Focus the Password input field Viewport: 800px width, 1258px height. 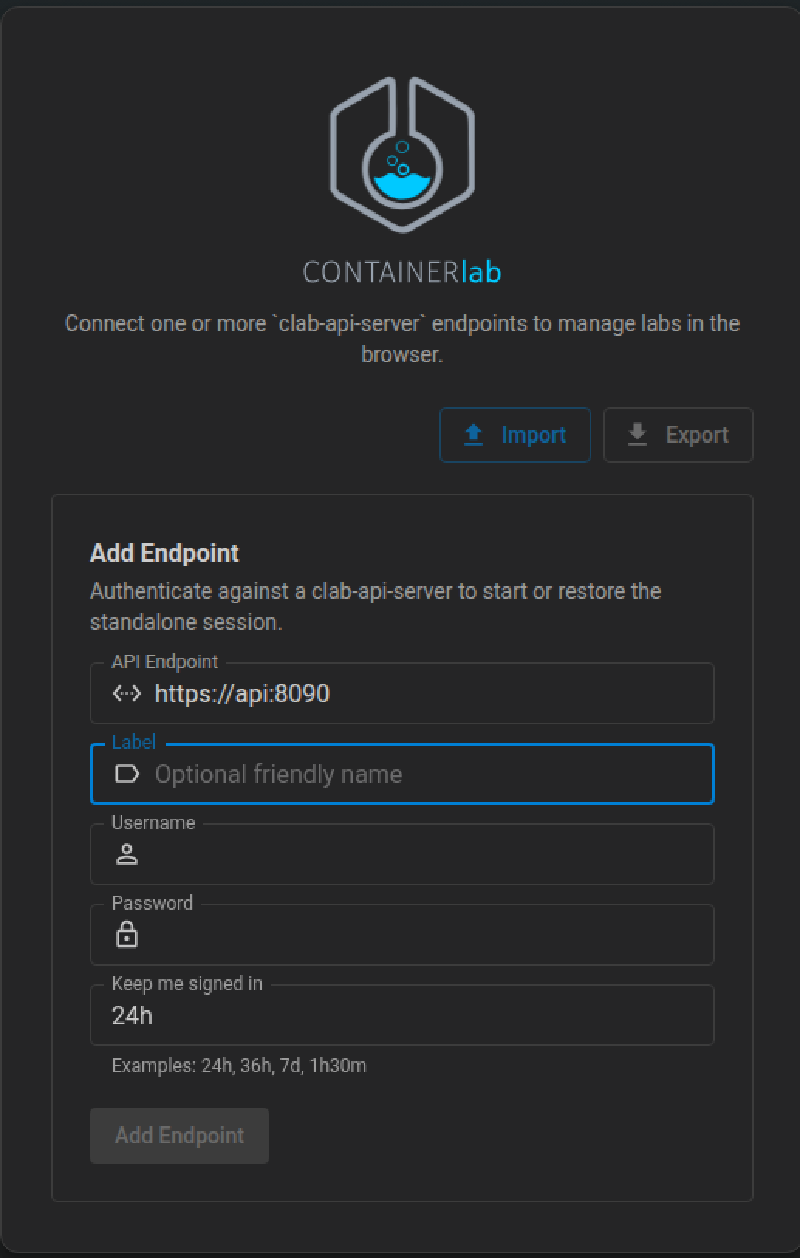(402, 934)
